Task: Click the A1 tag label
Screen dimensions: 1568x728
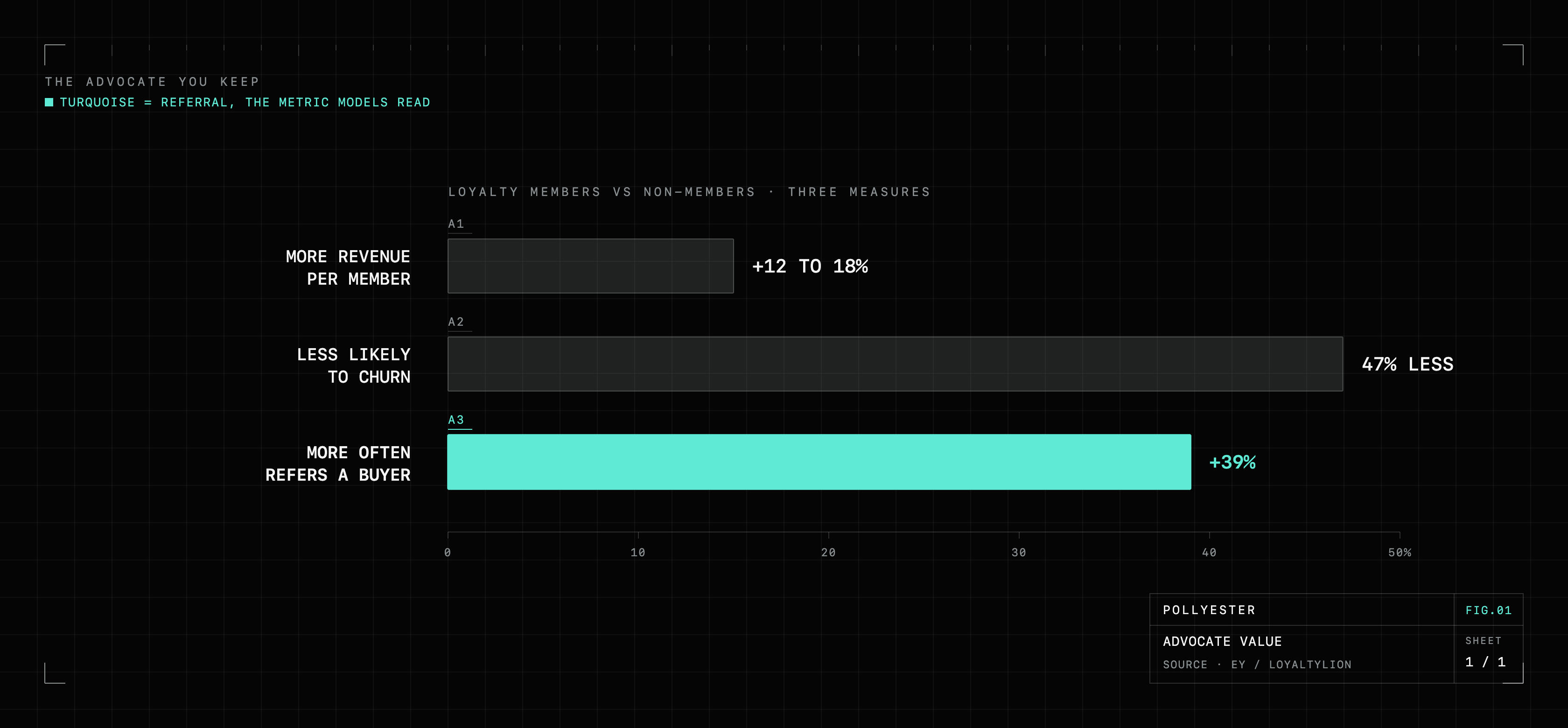Action: (456, 224)
